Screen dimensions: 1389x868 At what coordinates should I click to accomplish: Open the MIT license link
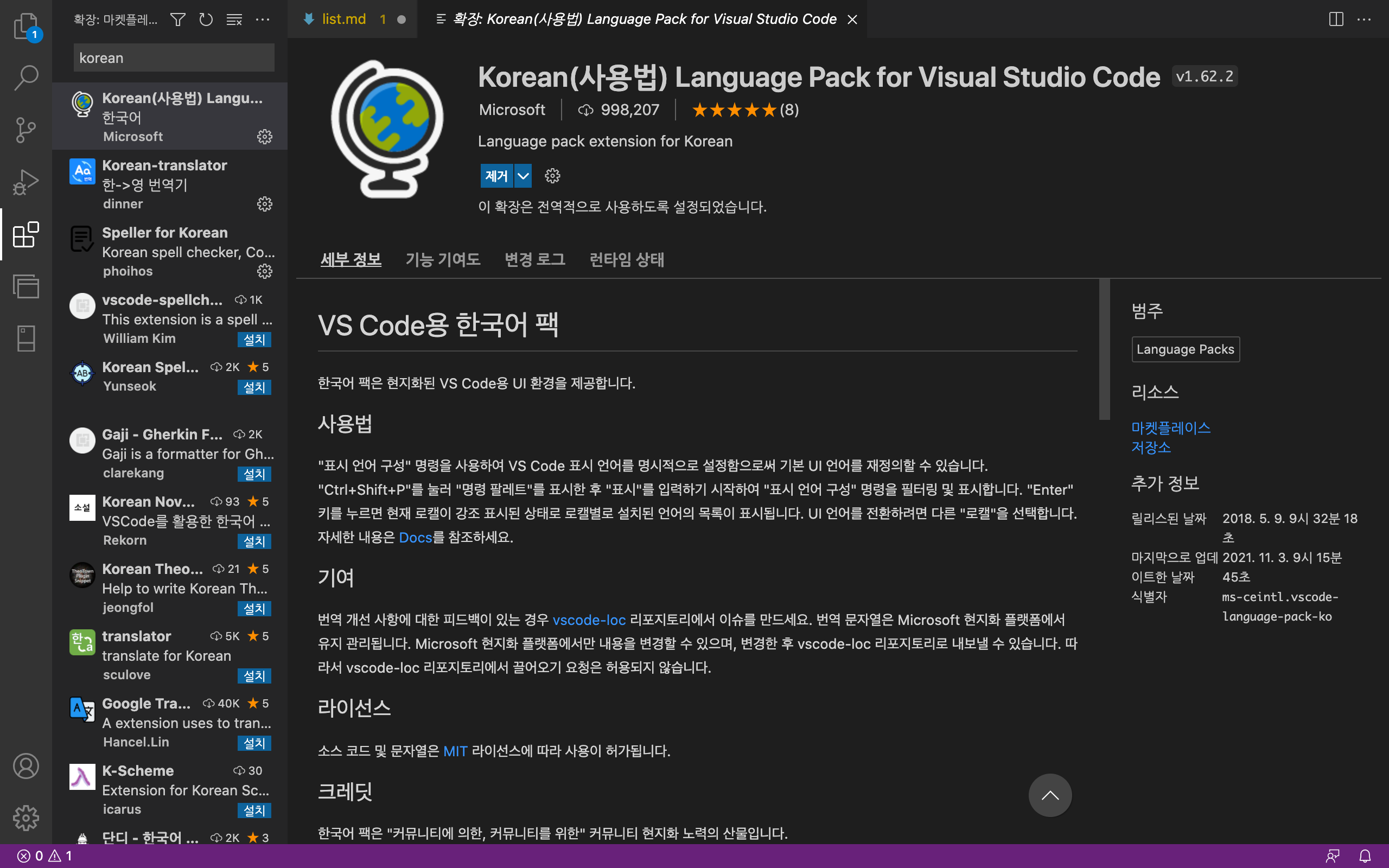(x=455, y=751)
